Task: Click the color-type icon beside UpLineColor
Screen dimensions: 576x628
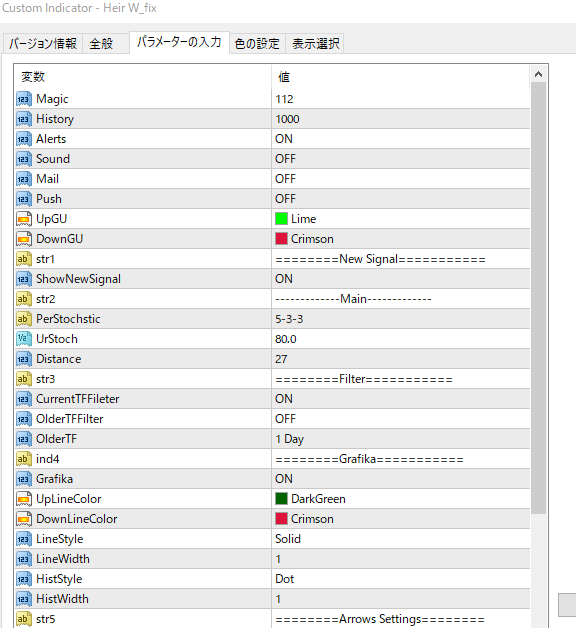Action: click(x=24, y=499)
